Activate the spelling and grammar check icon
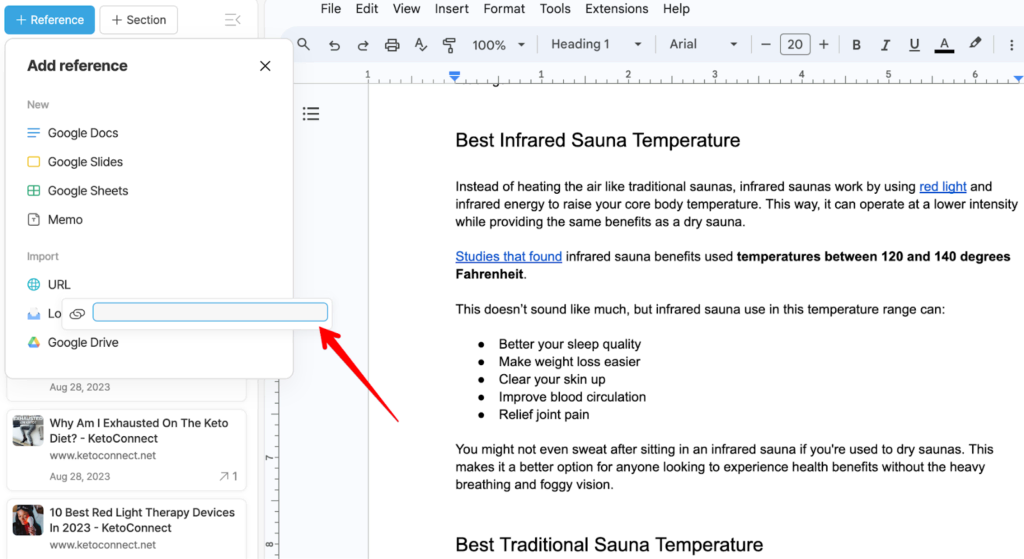The height and width of the screenshot is (559, 1024). coord(421,45)
